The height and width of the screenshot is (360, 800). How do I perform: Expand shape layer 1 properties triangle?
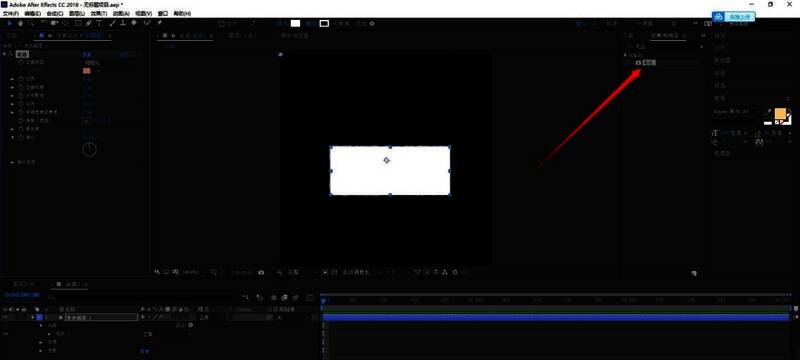(34, 317)
